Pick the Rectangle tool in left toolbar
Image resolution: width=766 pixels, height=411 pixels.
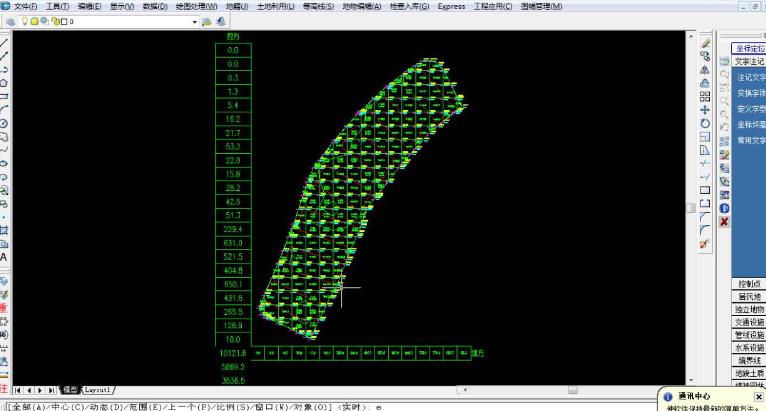[x=5, y=97]
